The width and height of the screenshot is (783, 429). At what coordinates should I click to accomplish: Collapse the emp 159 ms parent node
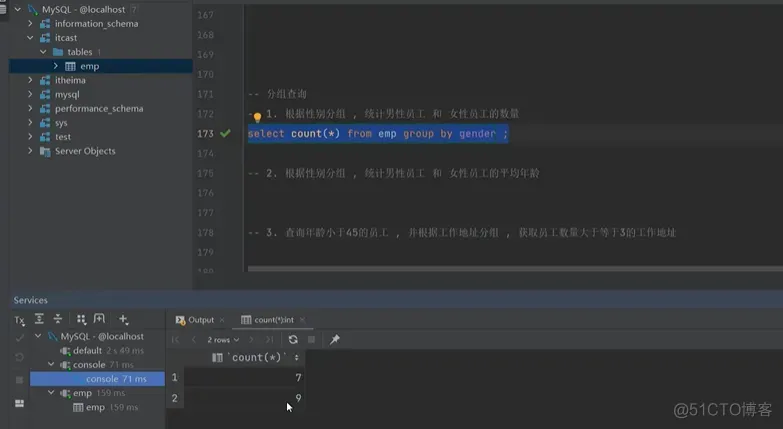pos(51,393)
